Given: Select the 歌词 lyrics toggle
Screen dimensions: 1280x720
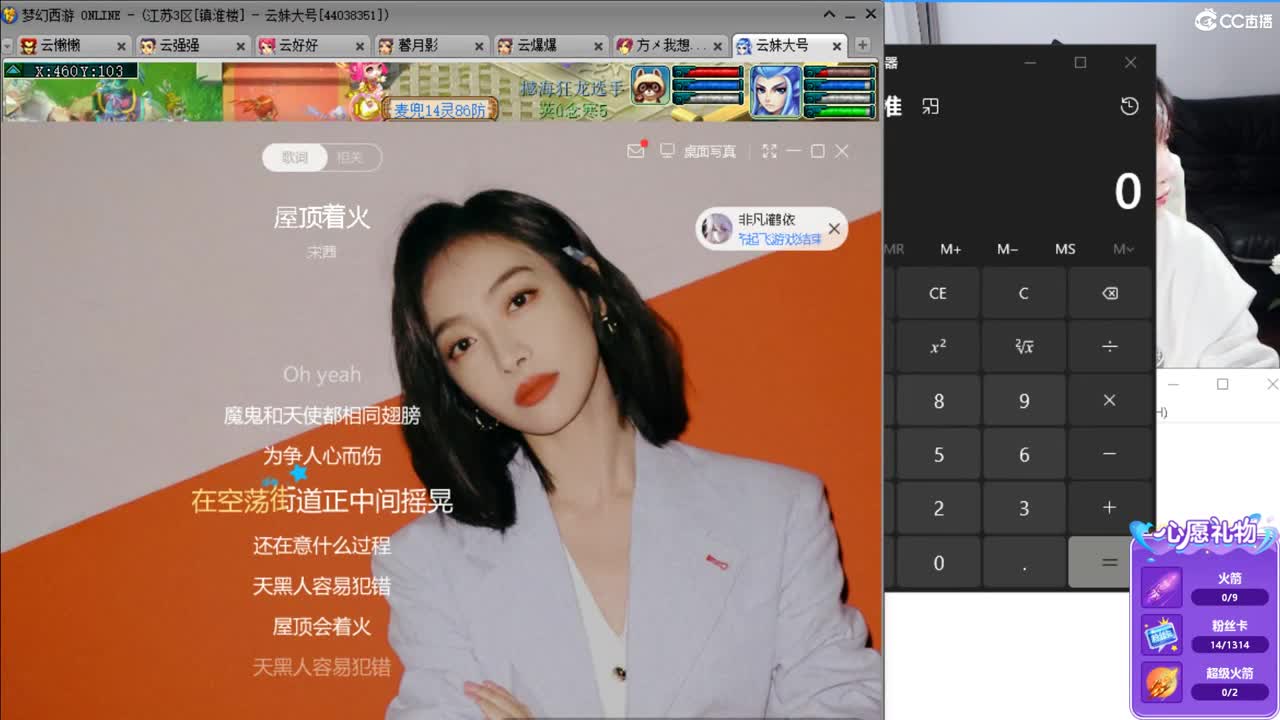Looking at the screenshot, I should [x=295, y=157].
